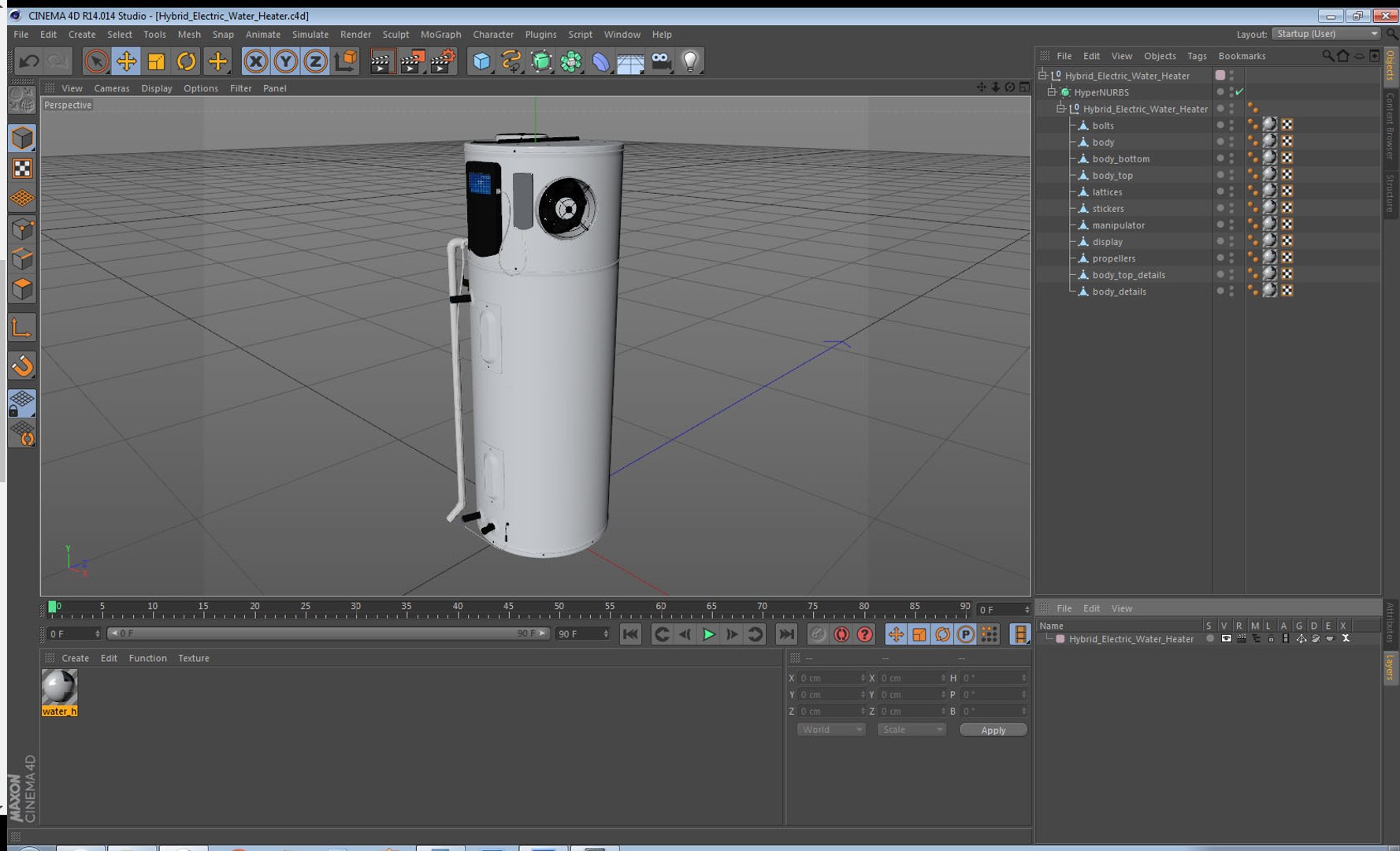Toggle the Snap magnet icon
The width and height of the screenshot is (1400, 851).
(22, 365)
